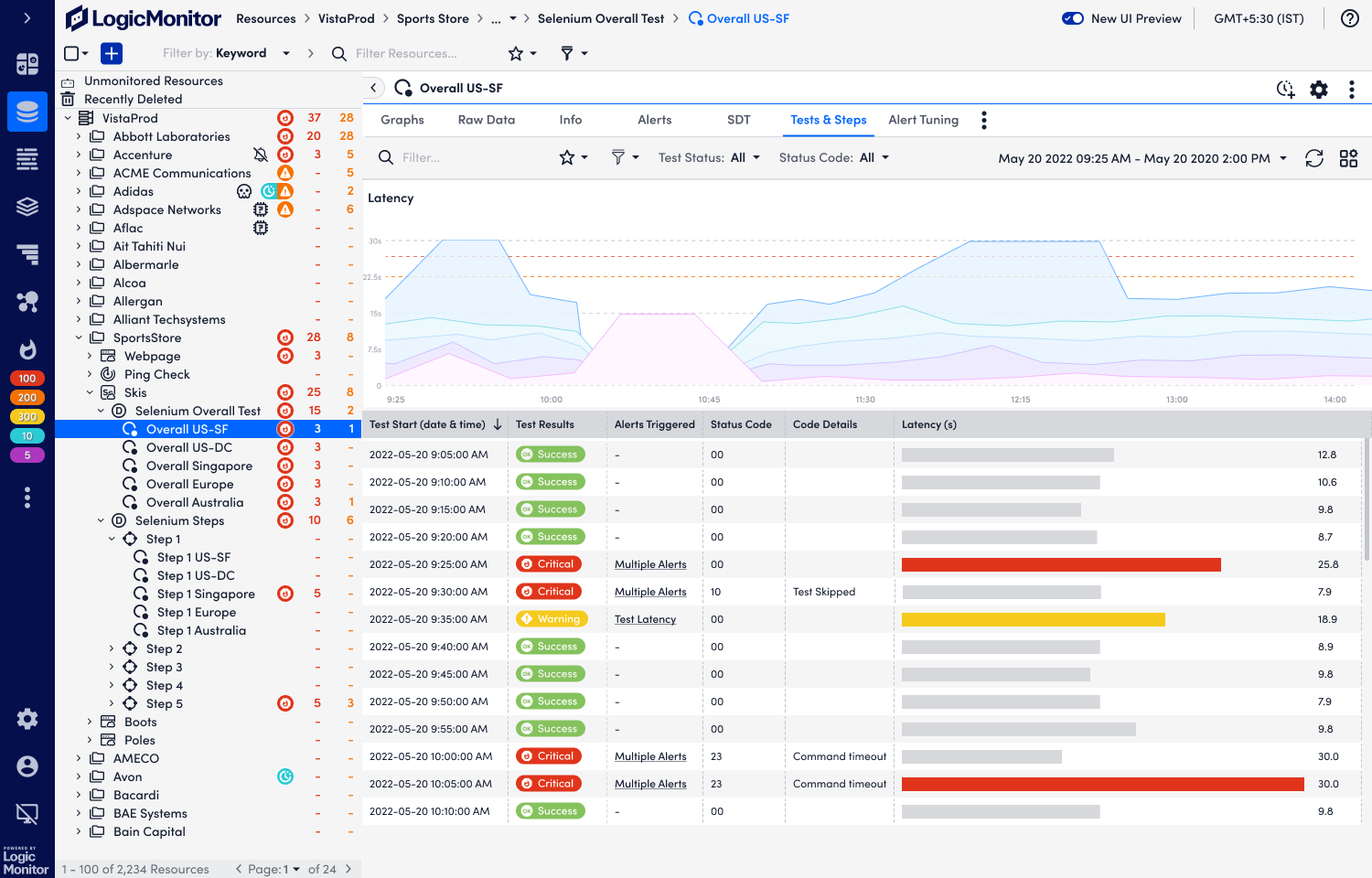Open resource tree favorites star menu

[x=521, y=53]
